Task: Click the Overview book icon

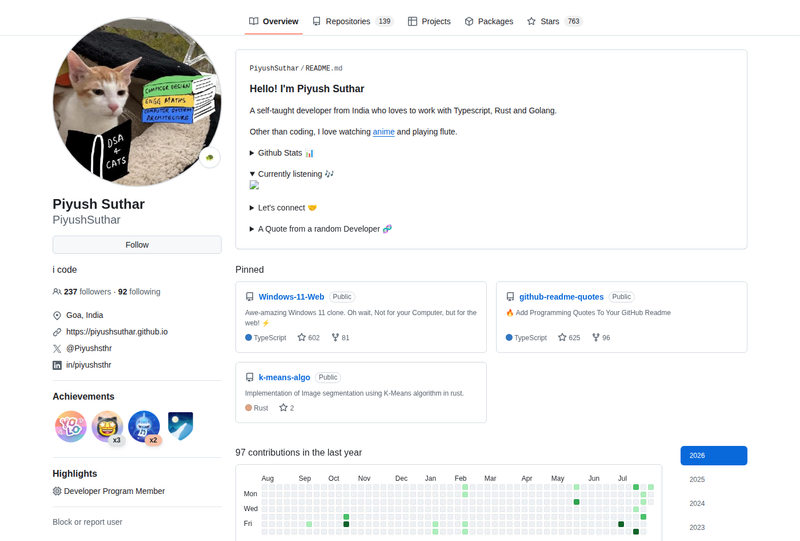Action: point(254,21)
